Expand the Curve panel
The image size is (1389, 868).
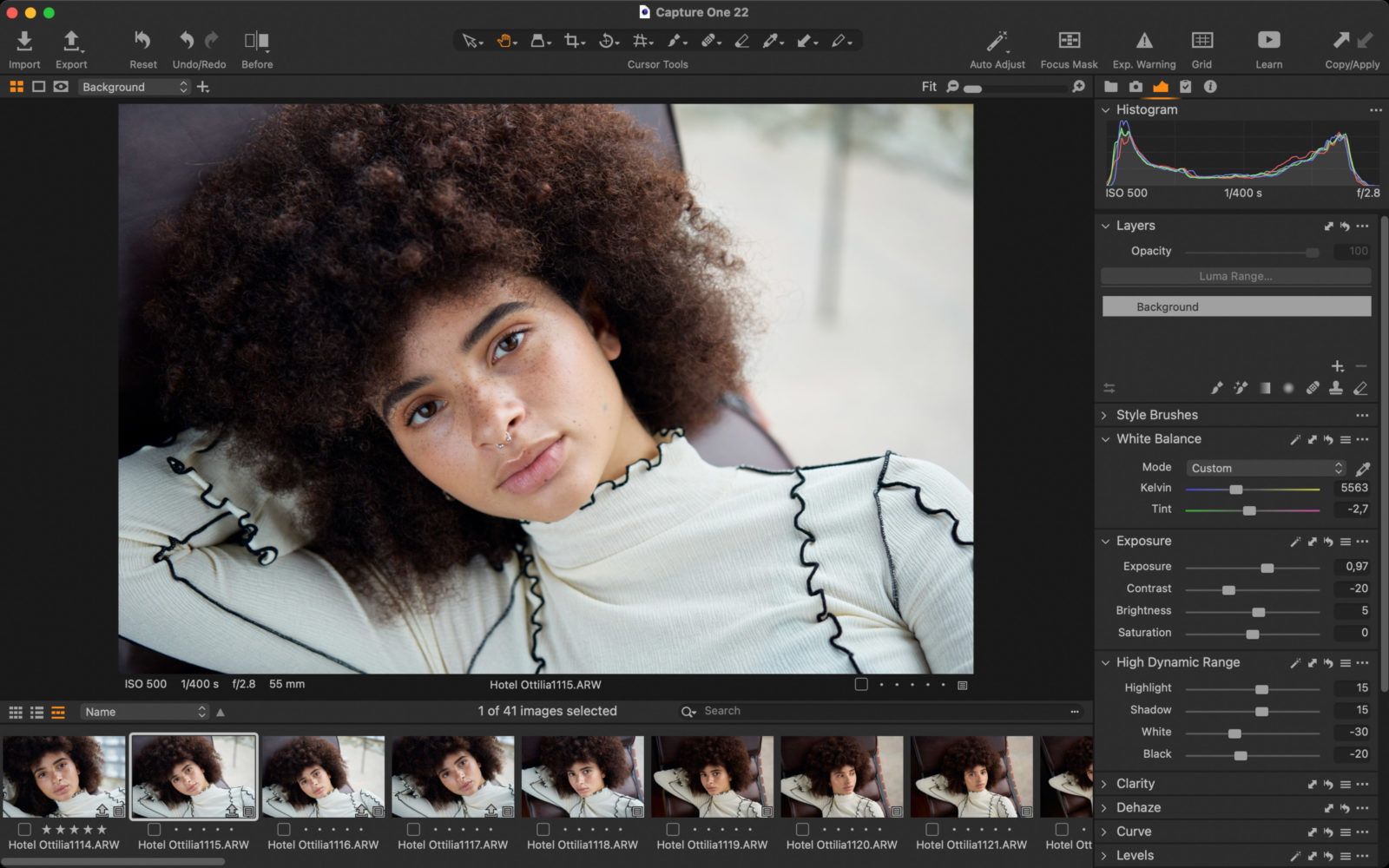pyautogui.click(x=1105, y=831)
